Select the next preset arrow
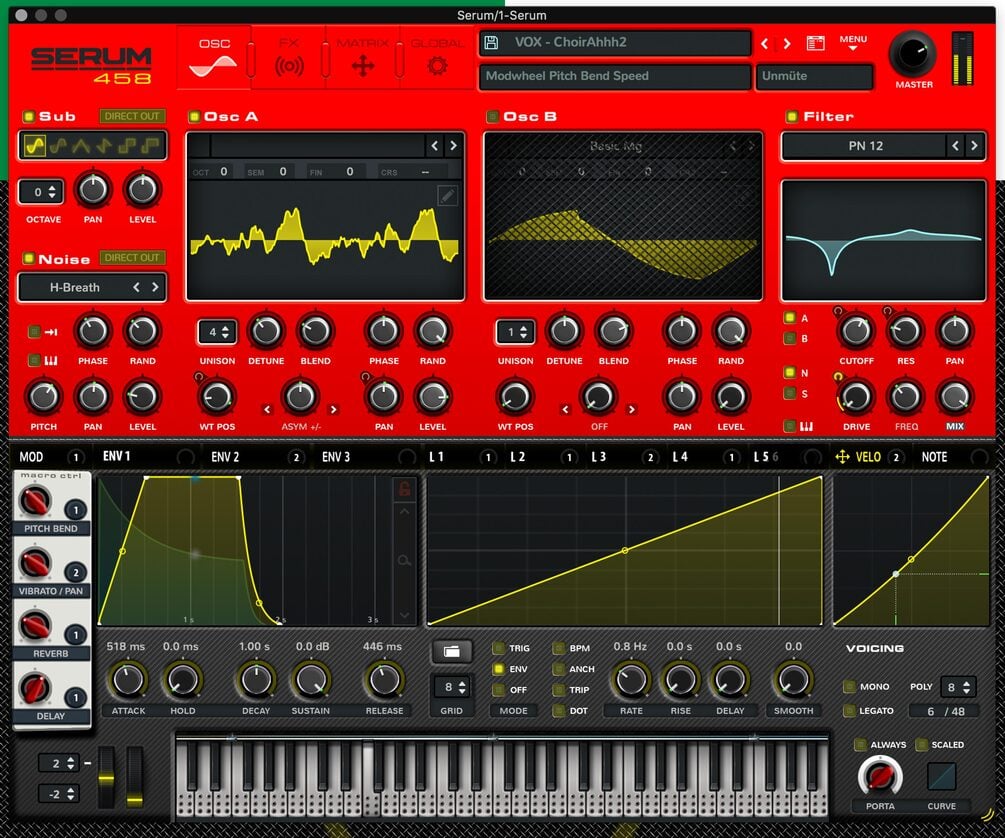This screenshot has height=838, width=1005. pyautogui.click(x=787, y=44)
